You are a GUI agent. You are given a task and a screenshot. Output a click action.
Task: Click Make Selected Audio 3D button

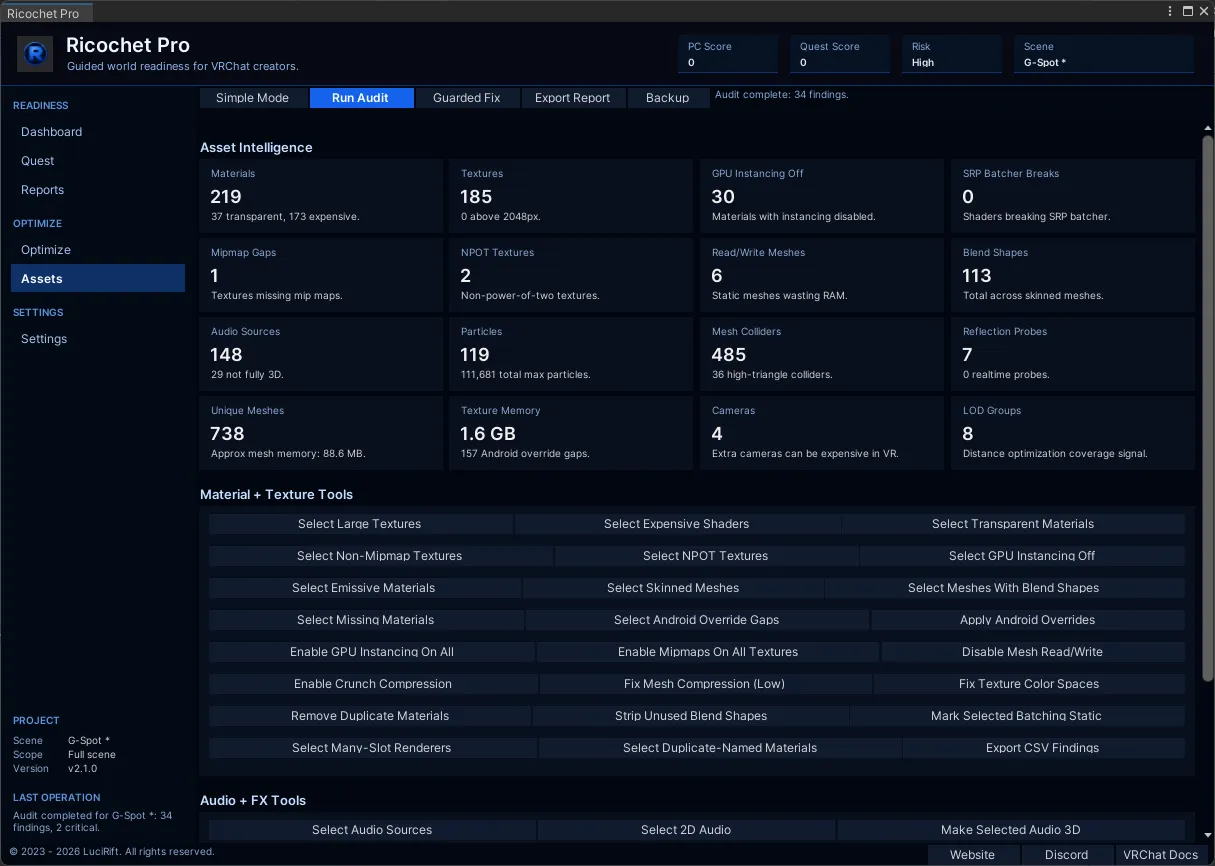click(1011, 830)
